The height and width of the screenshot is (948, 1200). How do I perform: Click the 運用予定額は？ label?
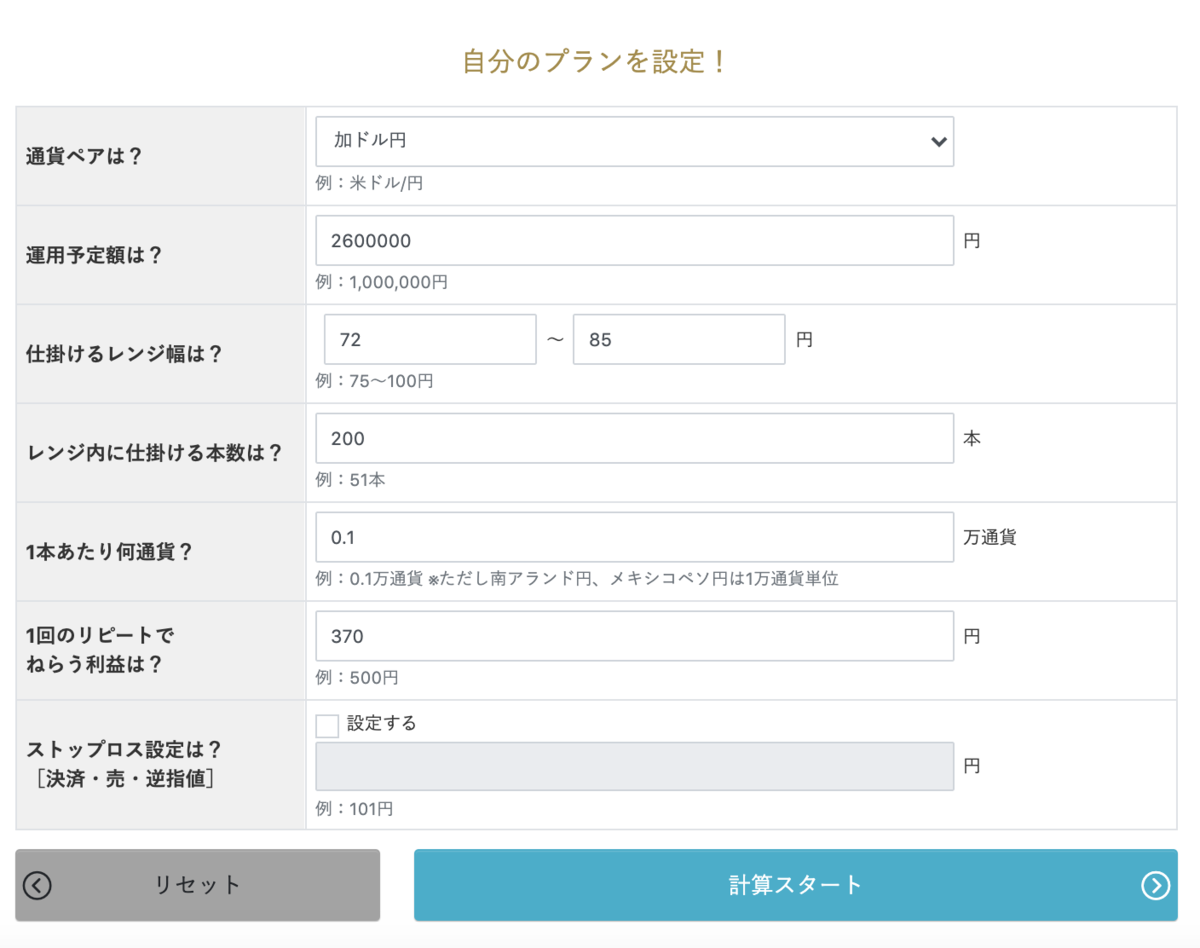94,256
